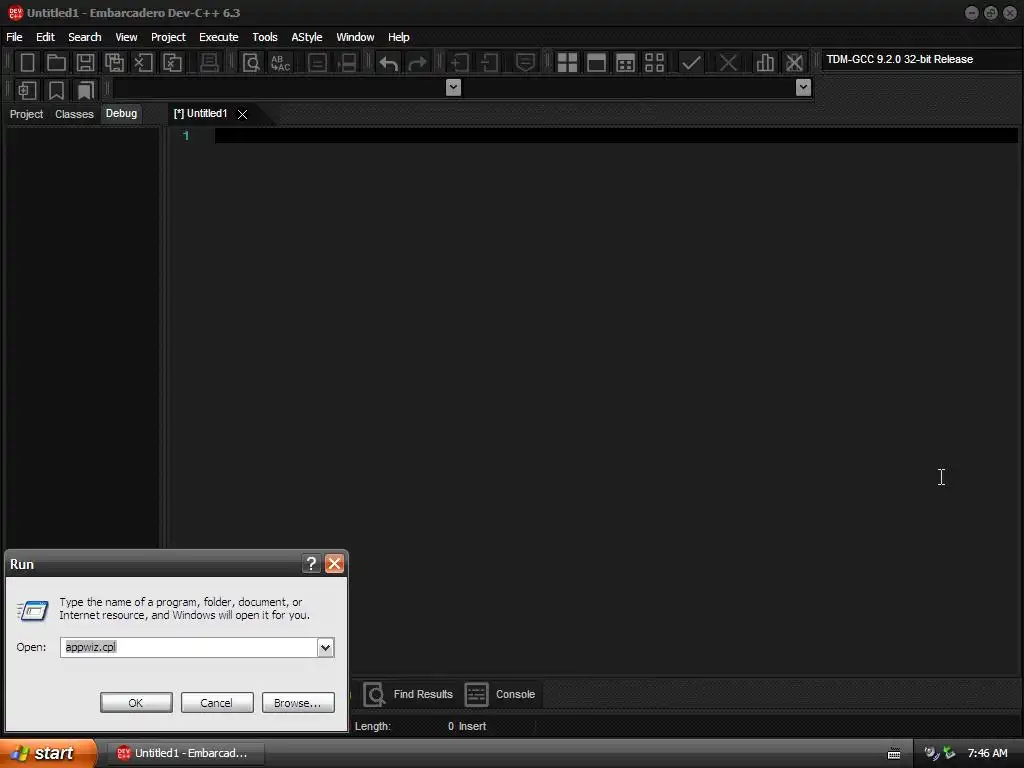The height and width of the screenshot is (768, 1024).
Task: Open Profile Analysis bar-chart icon
Action: [765, 63]
